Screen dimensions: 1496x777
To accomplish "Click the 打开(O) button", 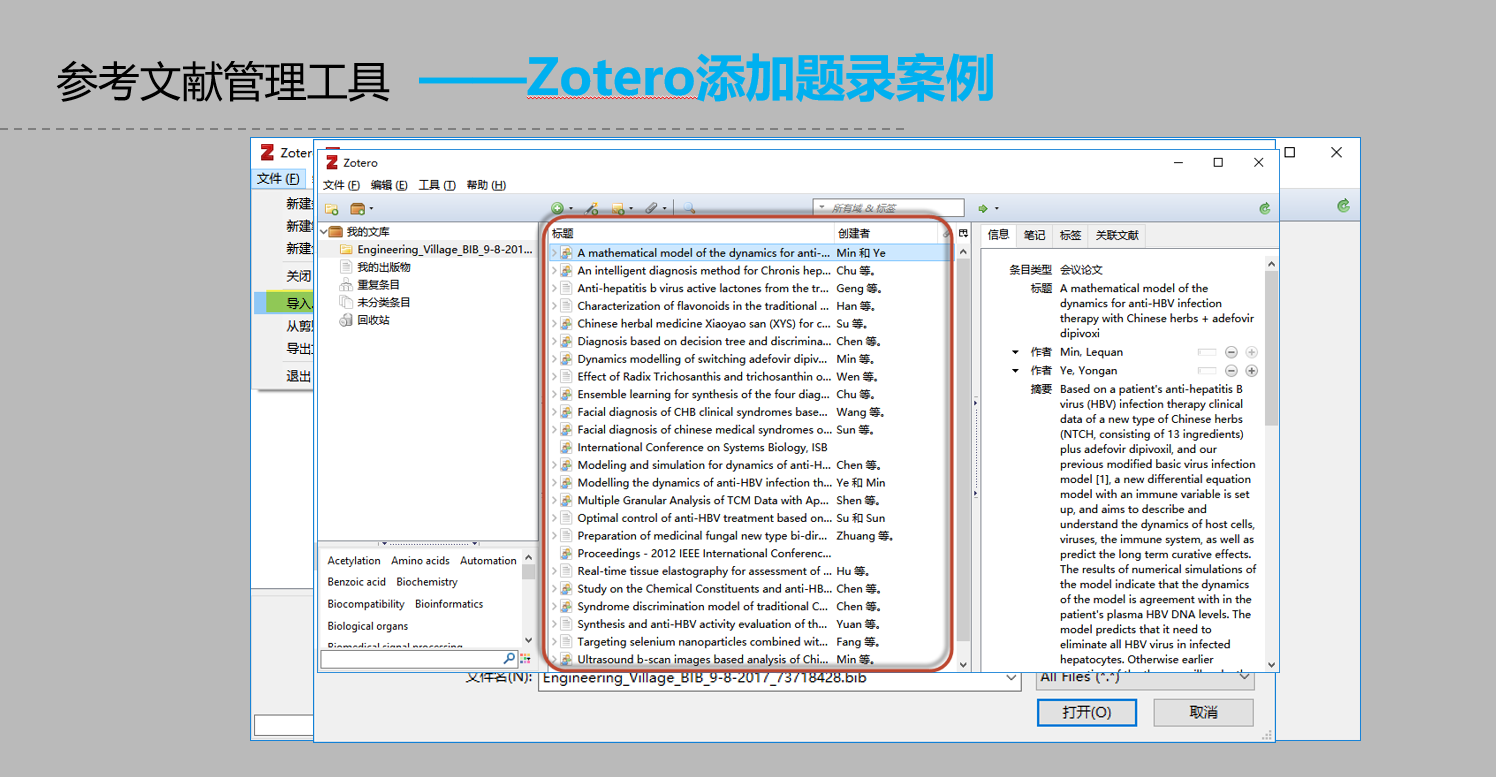I will [1087, 713].
